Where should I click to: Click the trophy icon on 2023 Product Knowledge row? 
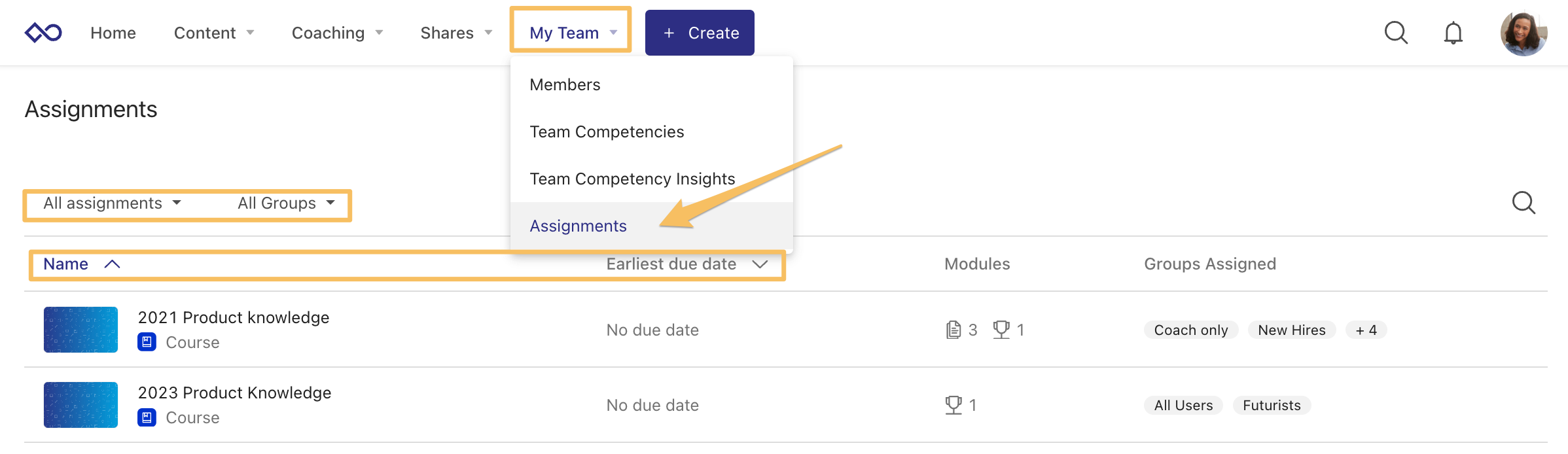tap(953, 404)
